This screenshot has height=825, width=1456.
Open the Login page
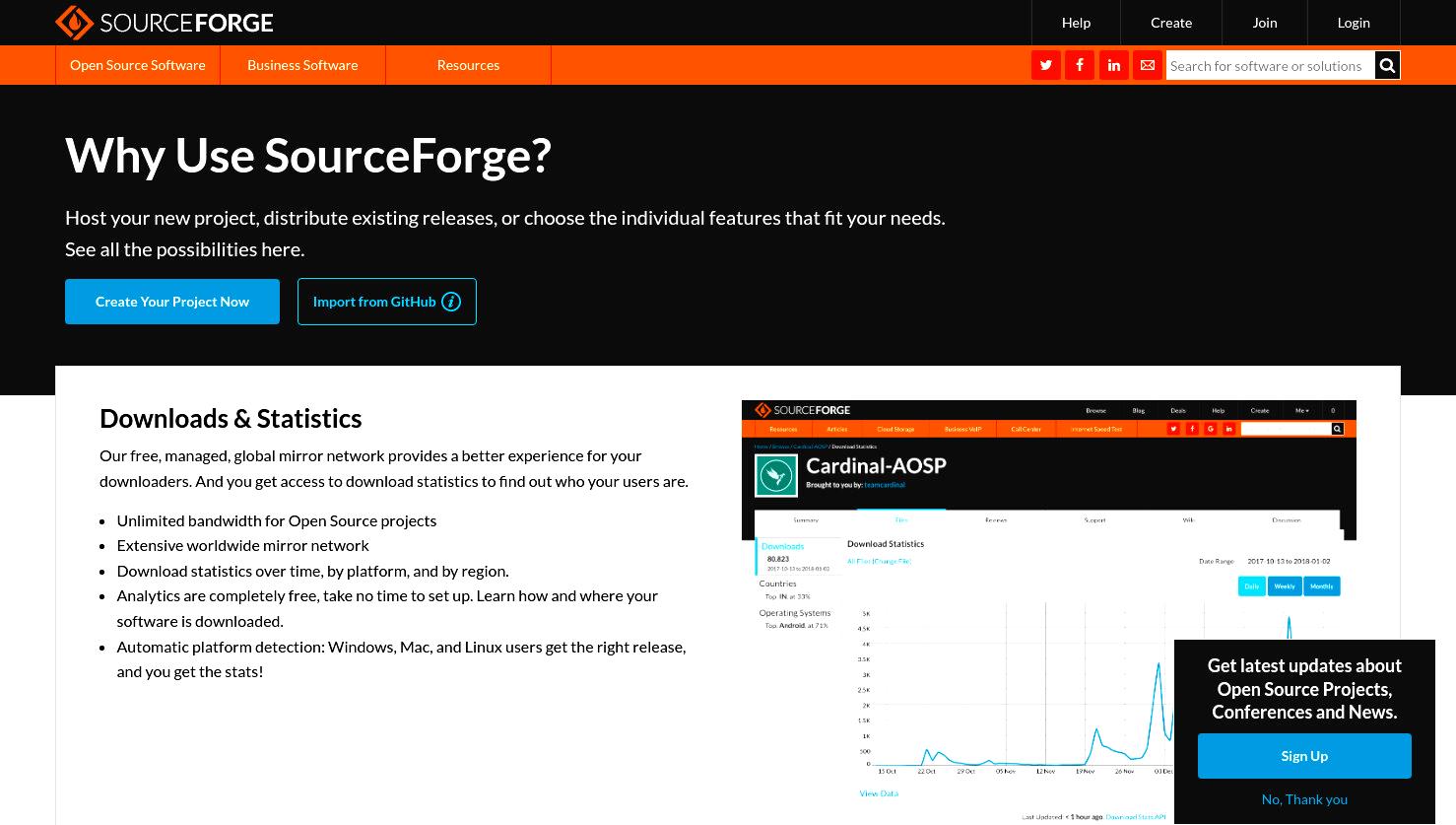coord(1354,23)
